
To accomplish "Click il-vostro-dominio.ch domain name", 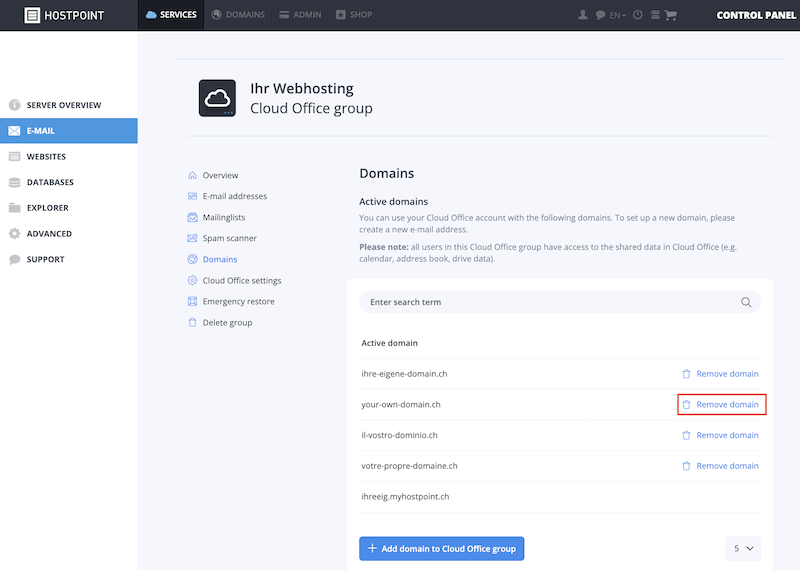I will pyautogui.click(x=399, y=435).
